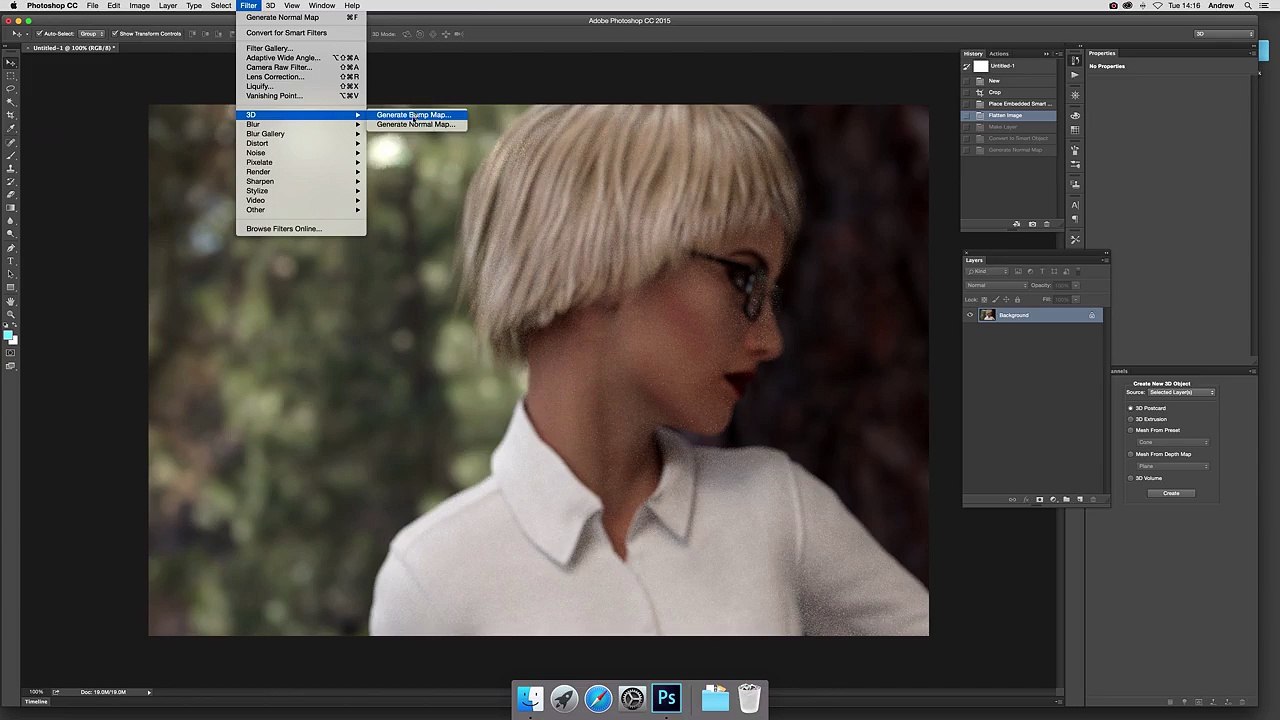Open Safari from the Dock
1280x720 pixels.
point(598,697)
